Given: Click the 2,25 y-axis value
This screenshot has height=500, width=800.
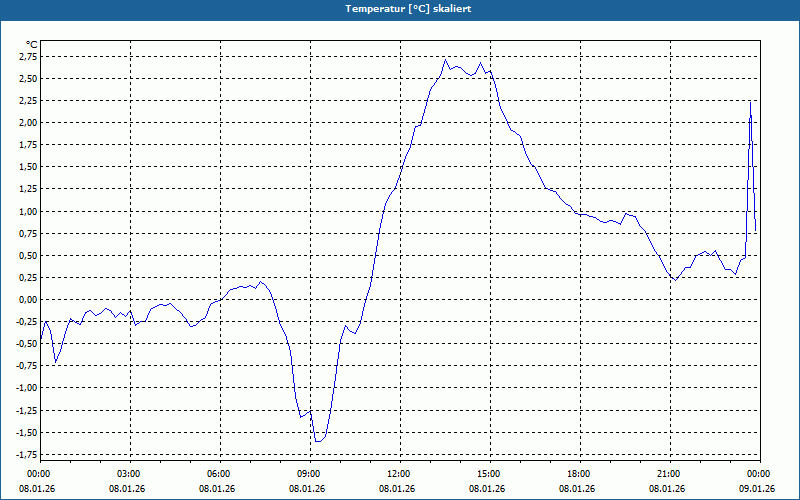Looking at the screenshot, I should 28,101.
